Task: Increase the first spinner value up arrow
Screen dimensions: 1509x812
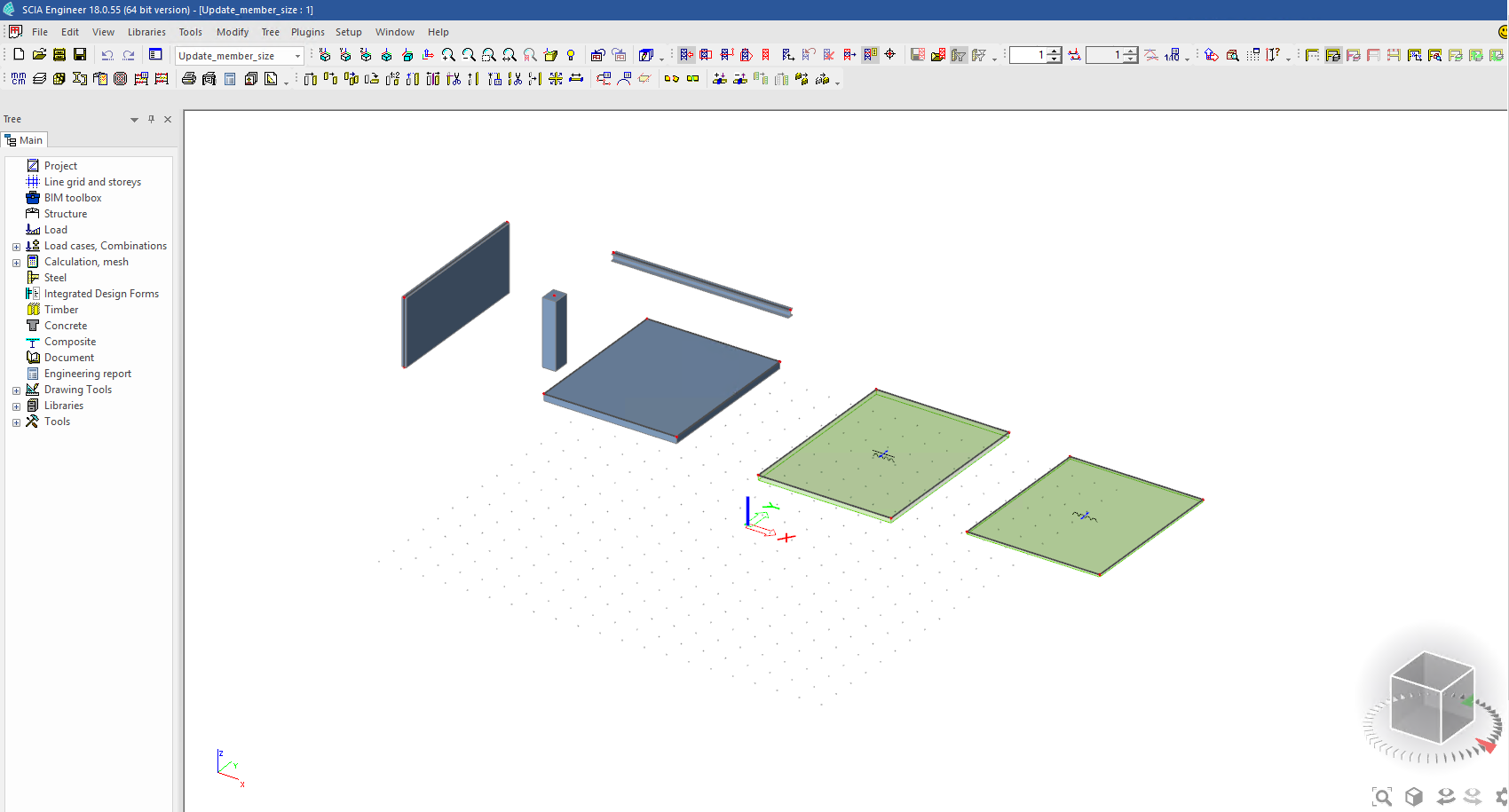Action: (1054, 51)
